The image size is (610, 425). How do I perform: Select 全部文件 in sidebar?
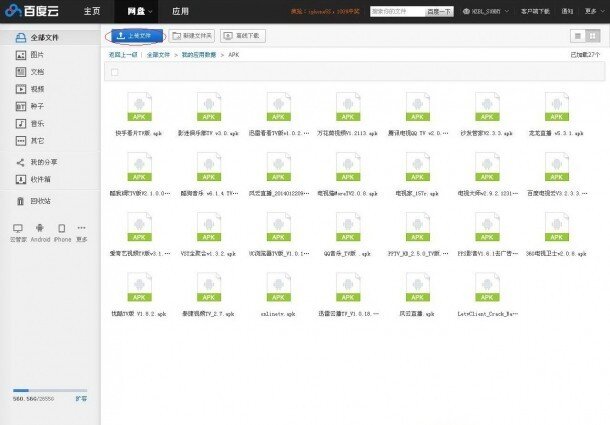50,38
